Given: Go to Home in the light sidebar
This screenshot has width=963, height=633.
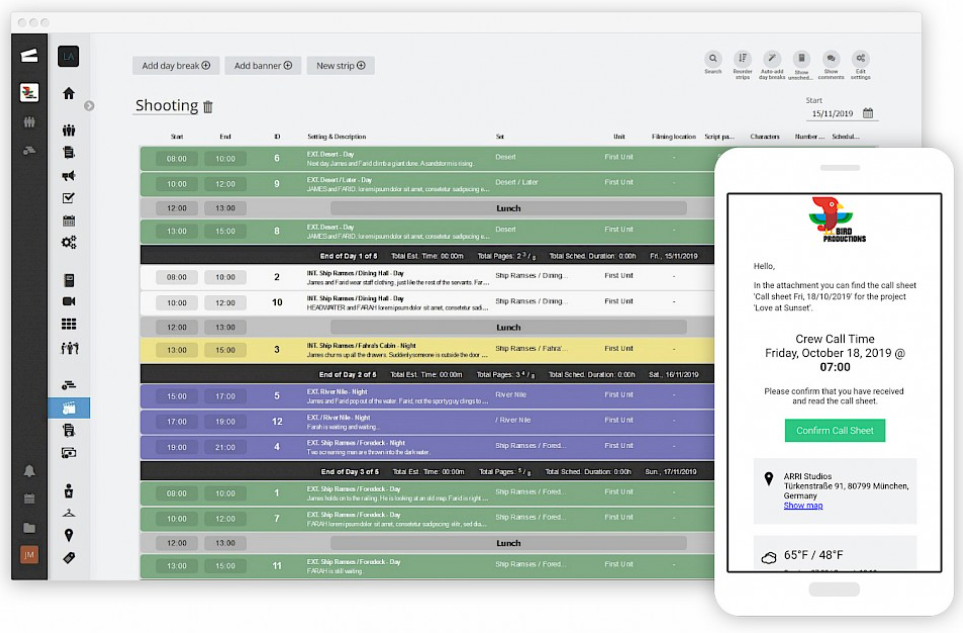Looking at the screenshot, I should click(69, 93).
